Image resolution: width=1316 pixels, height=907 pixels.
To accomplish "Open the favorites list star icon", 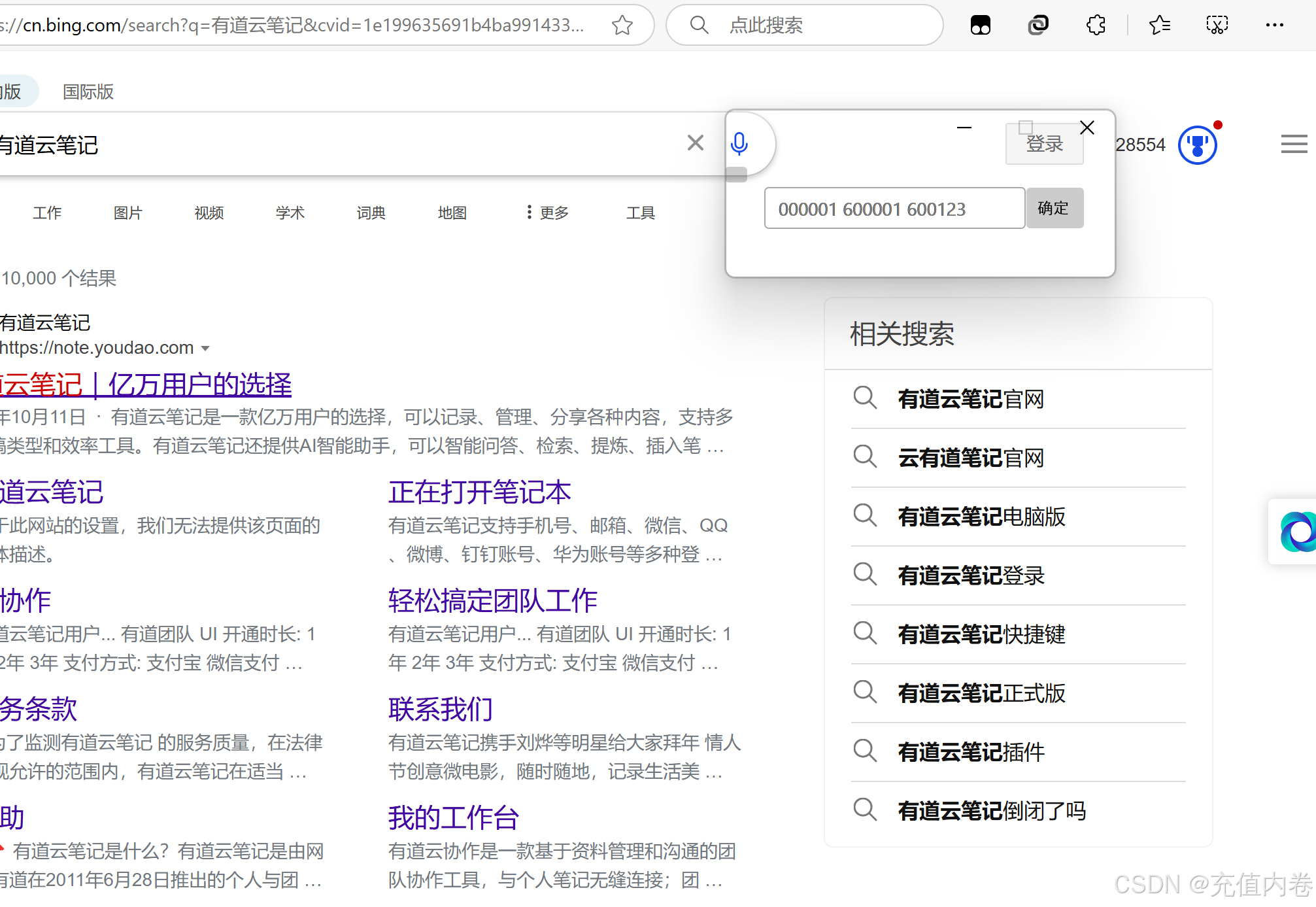I will [1159, 26].
